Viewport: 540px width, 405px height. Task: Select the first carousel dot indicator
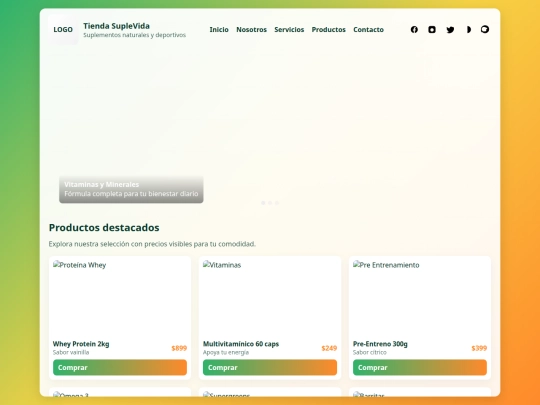[x=263, y=203]
